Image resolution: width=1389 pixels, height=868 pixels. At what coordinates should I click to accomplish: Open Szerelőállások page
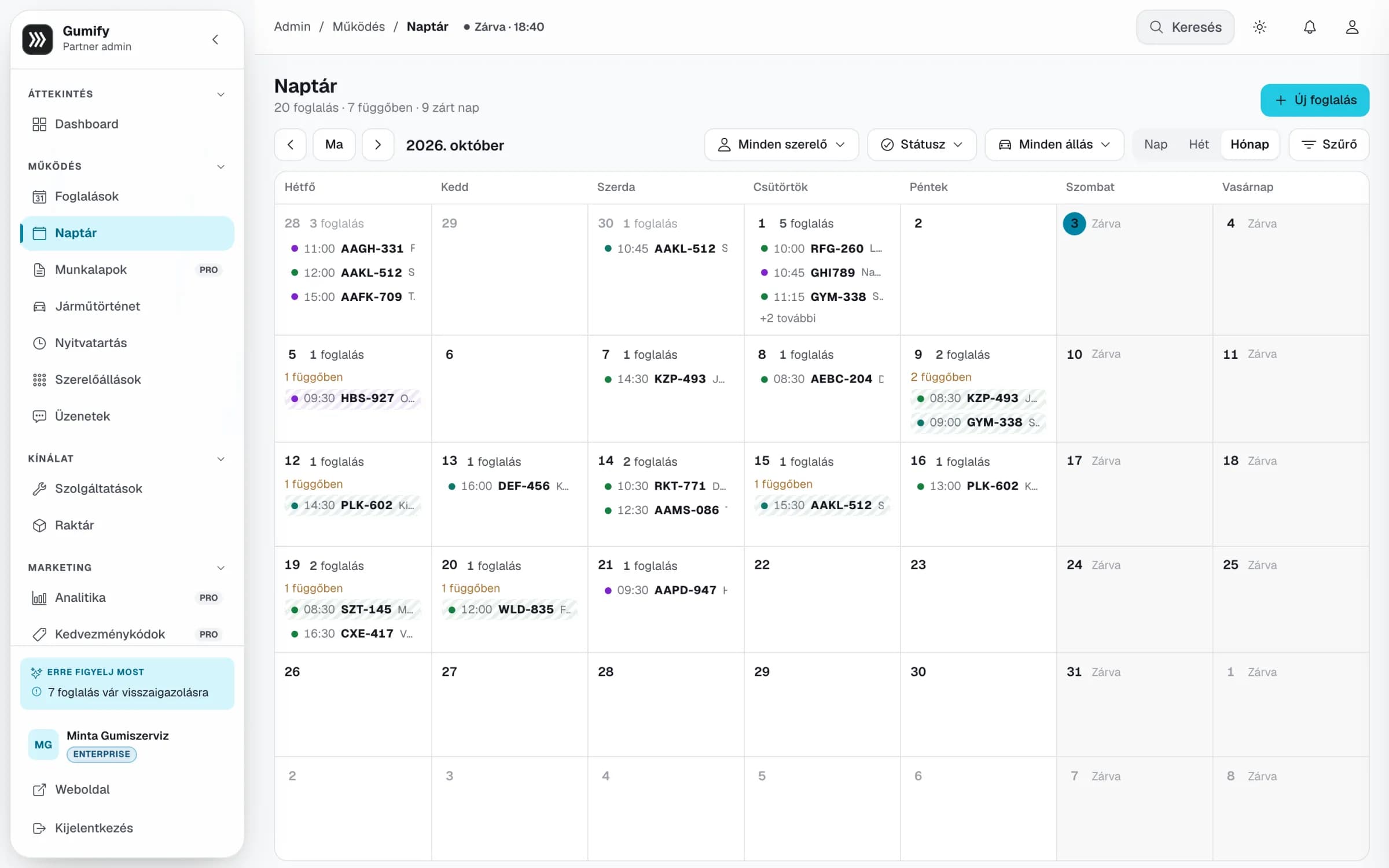[x=127, y=380]
